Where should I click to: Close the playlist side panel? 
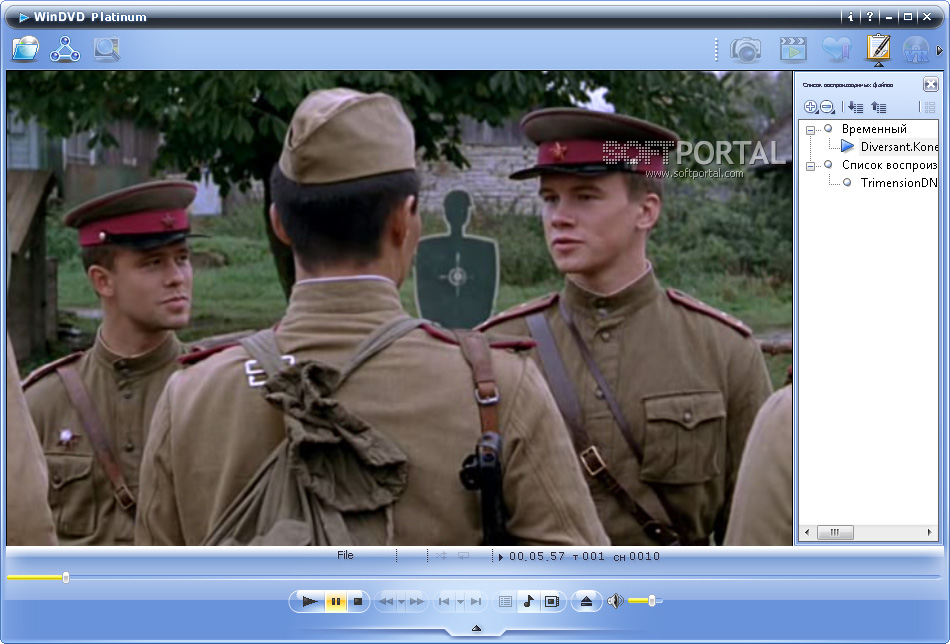pos(931,84)
